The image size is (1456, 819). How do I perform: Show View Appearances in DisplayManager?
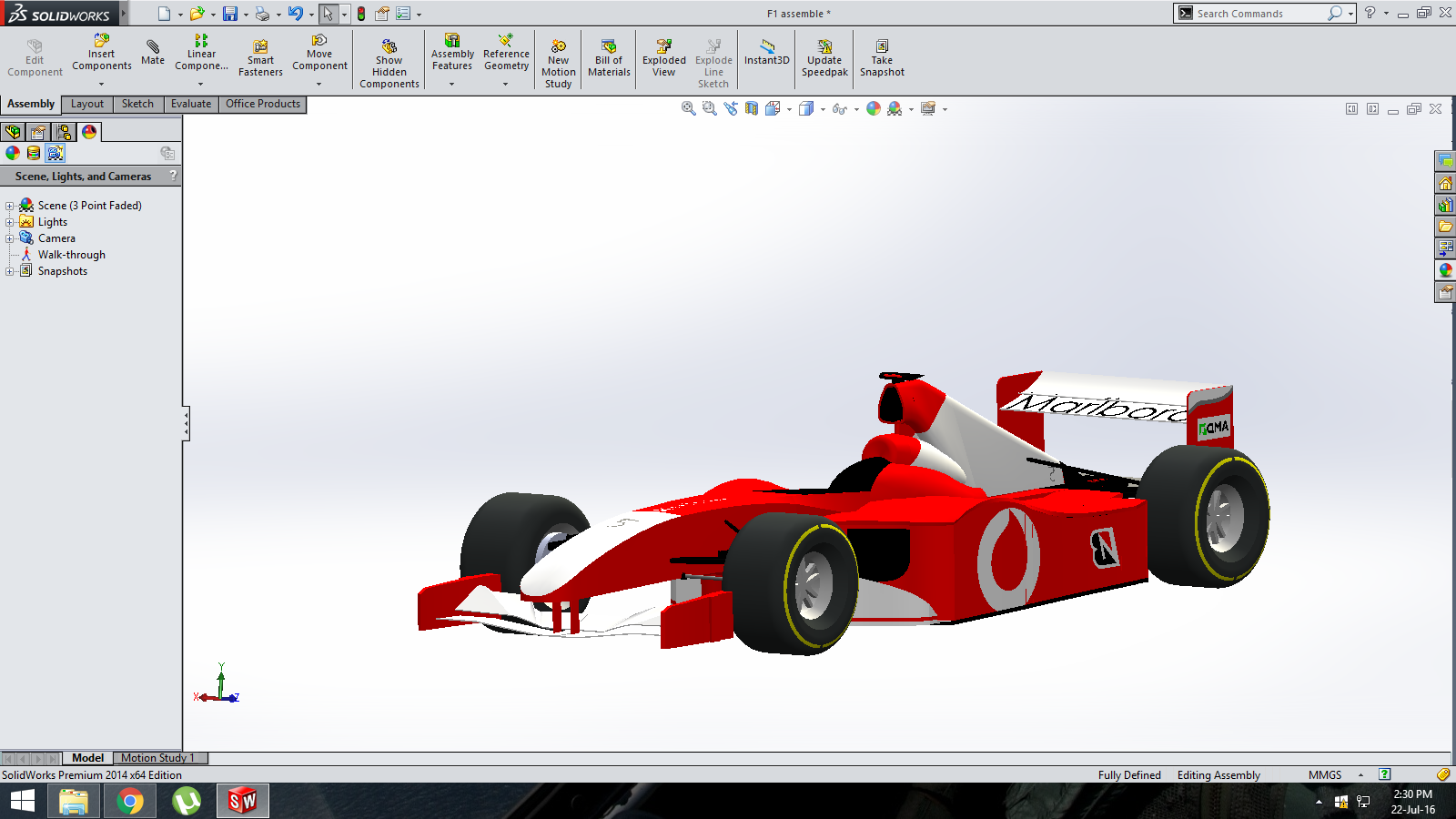click(x=13, y=153)
